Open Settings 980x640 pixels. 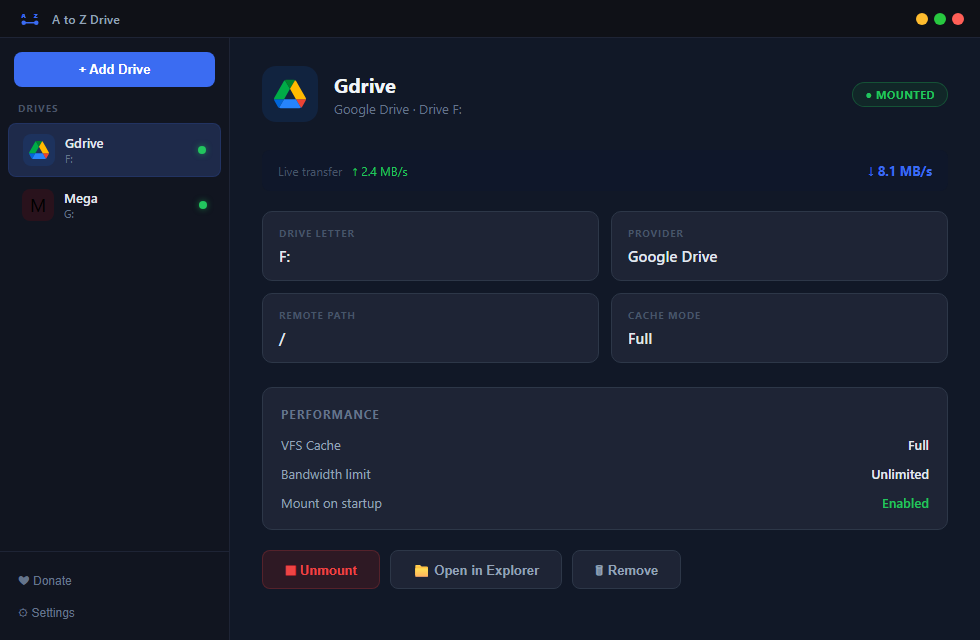[x=46, y=612]
